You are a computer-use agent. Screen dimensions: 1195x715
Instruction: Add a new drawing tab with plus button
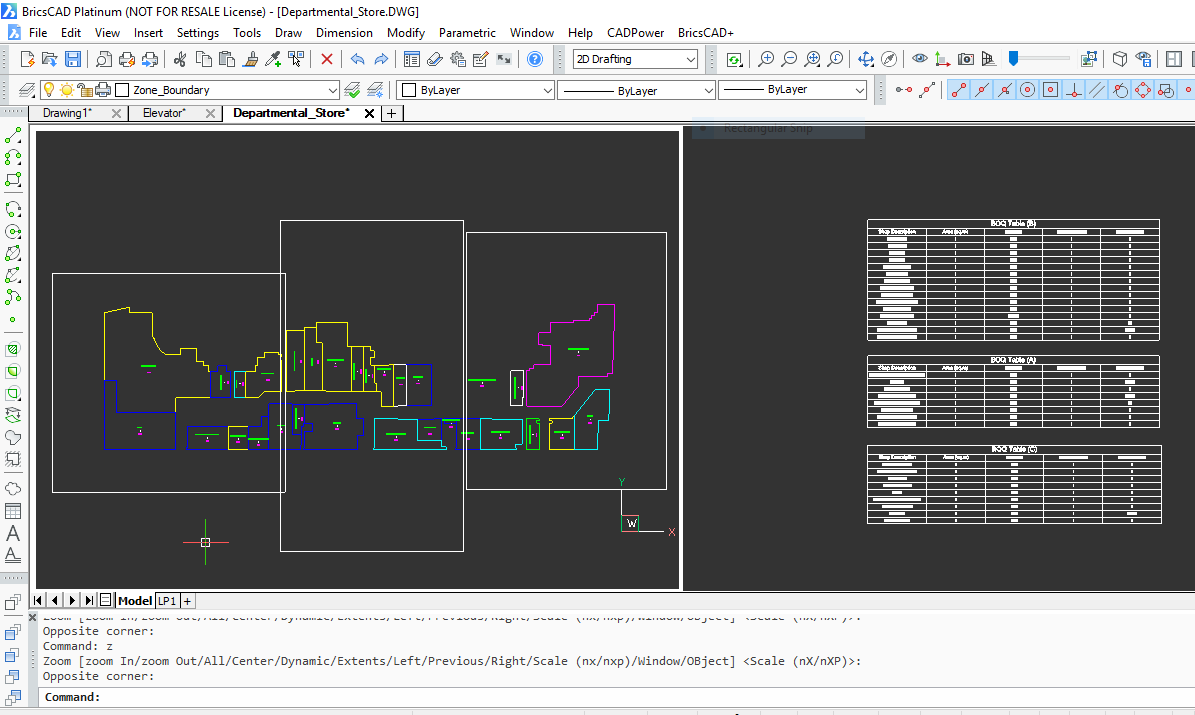click(x=391, y=113)
